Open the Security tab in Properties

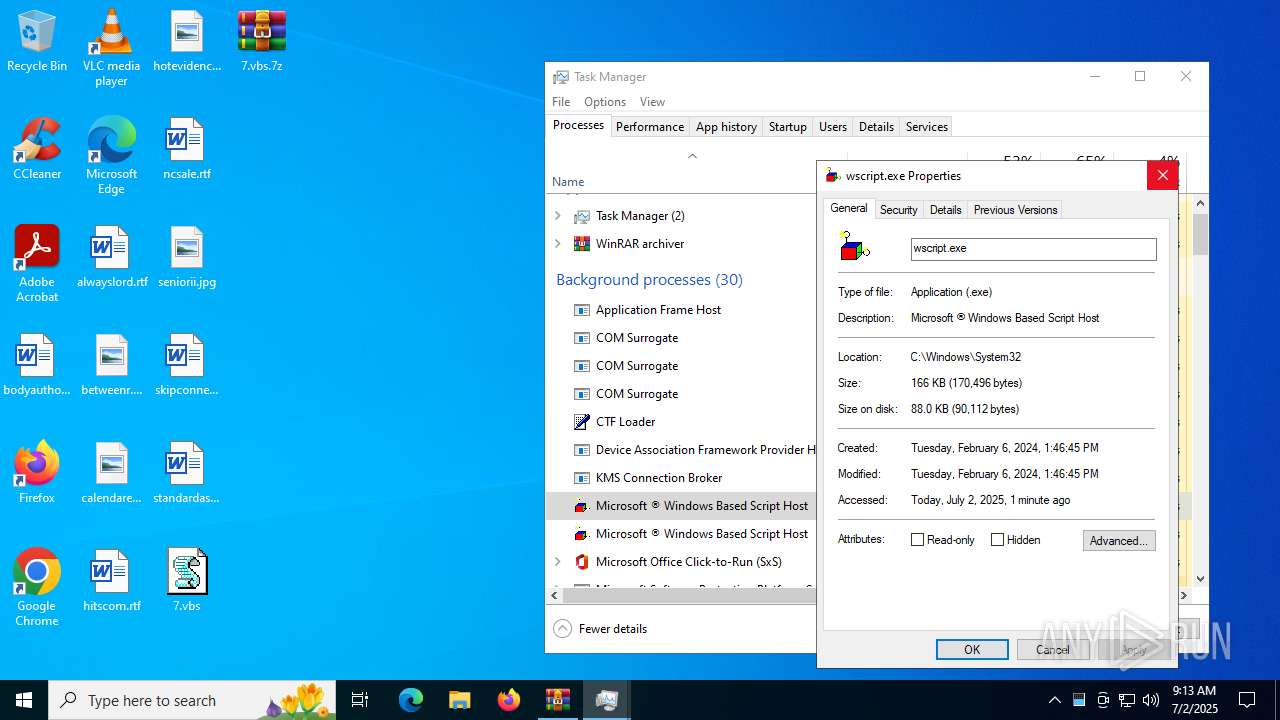click(898, 210)
